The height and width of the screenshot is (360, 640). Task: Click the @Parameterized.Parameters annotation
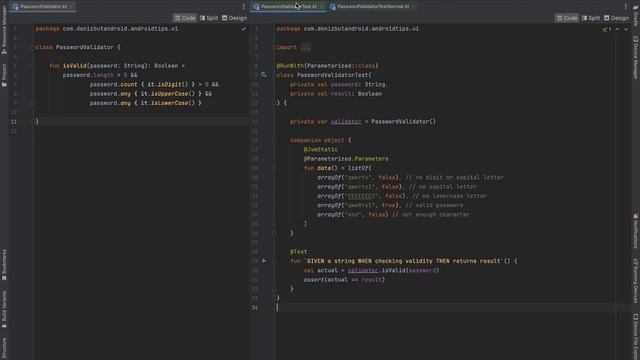point(346,159)
